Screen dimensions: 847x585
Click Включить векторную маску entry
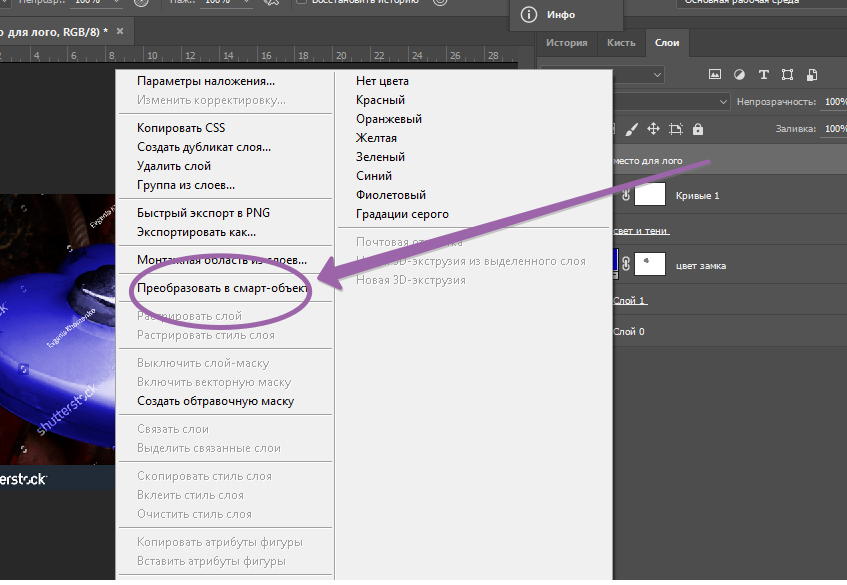coord(214,382)
